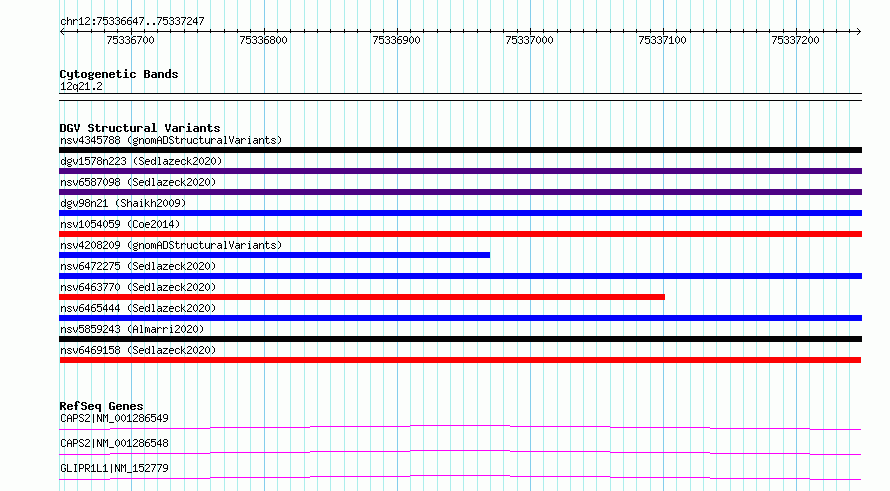
Task: Click the blue bar below dgv98n21
Action: (x=460, y=213)
